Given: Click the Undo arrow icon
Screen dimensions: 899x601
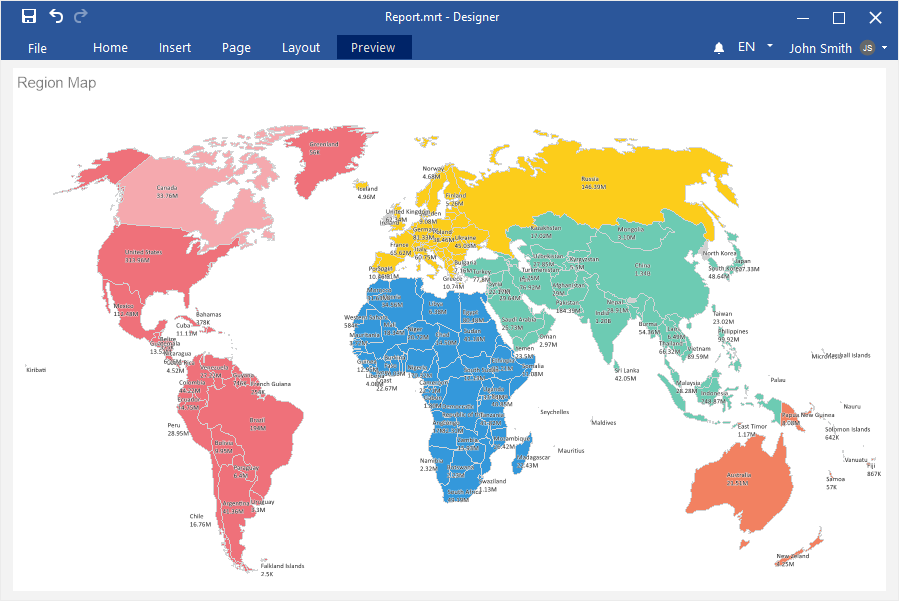Looking at the screenshot, I should click(x=56, y=16).
